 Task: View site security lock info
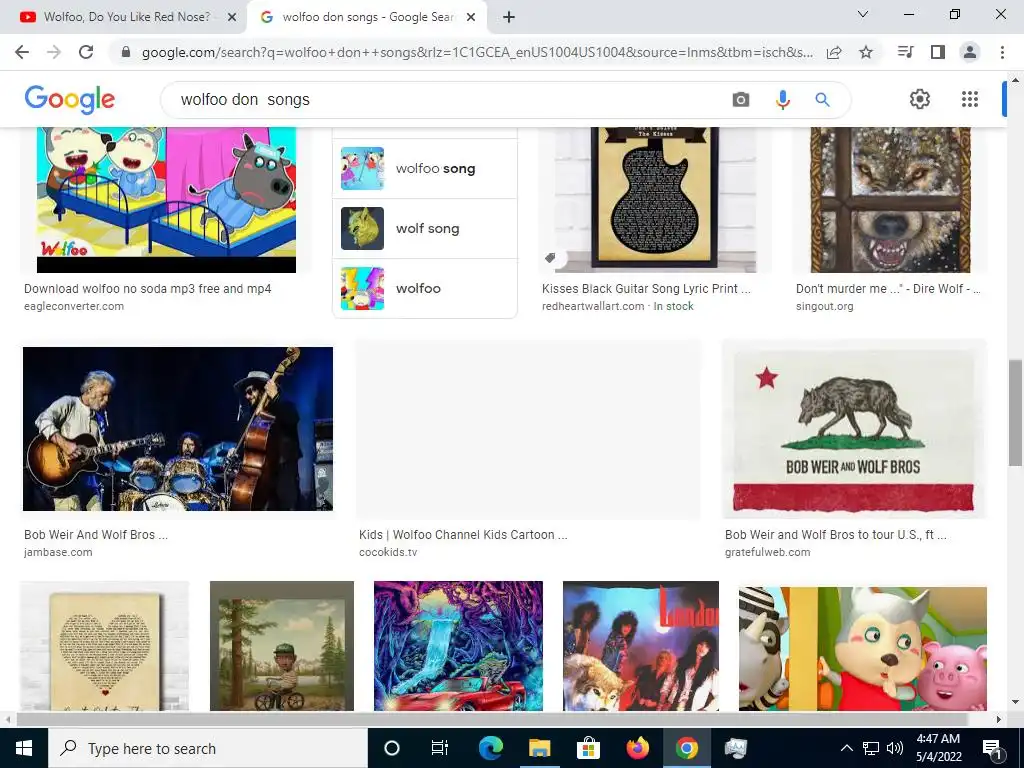126,52
